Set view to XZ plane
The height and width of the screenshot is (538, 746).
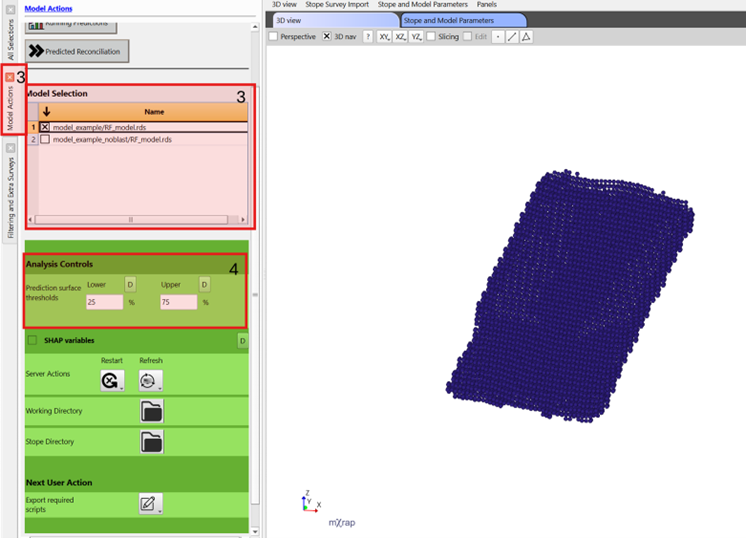click(x=400, y=37)
